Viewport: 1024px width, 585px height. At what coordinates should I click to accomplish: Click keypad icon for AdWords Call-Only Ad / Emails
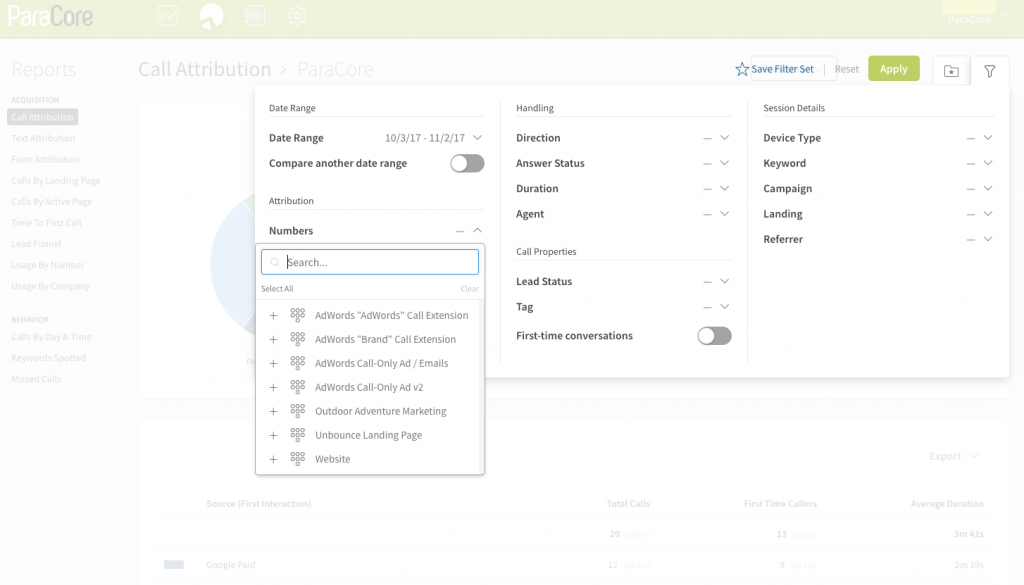[x=298, y=363]
